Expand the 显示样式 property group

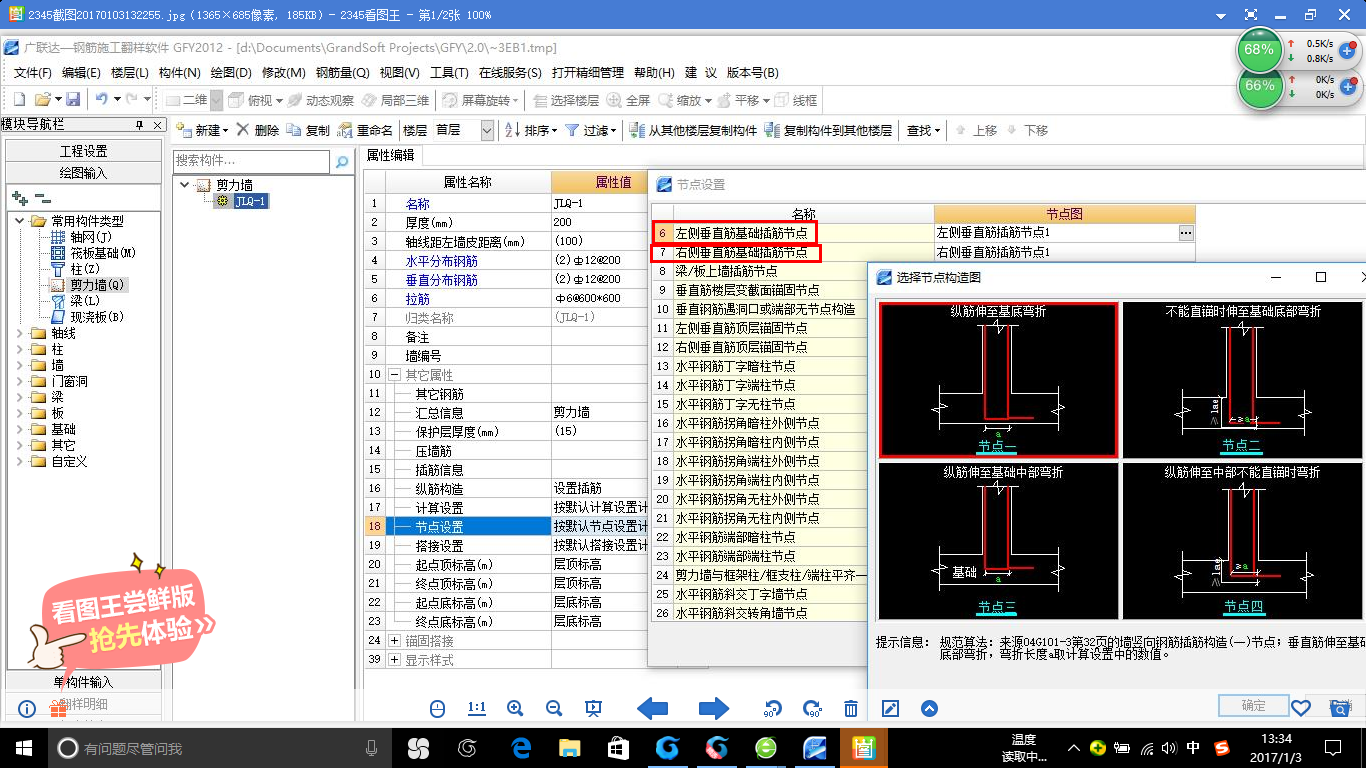tap(395, 659)
